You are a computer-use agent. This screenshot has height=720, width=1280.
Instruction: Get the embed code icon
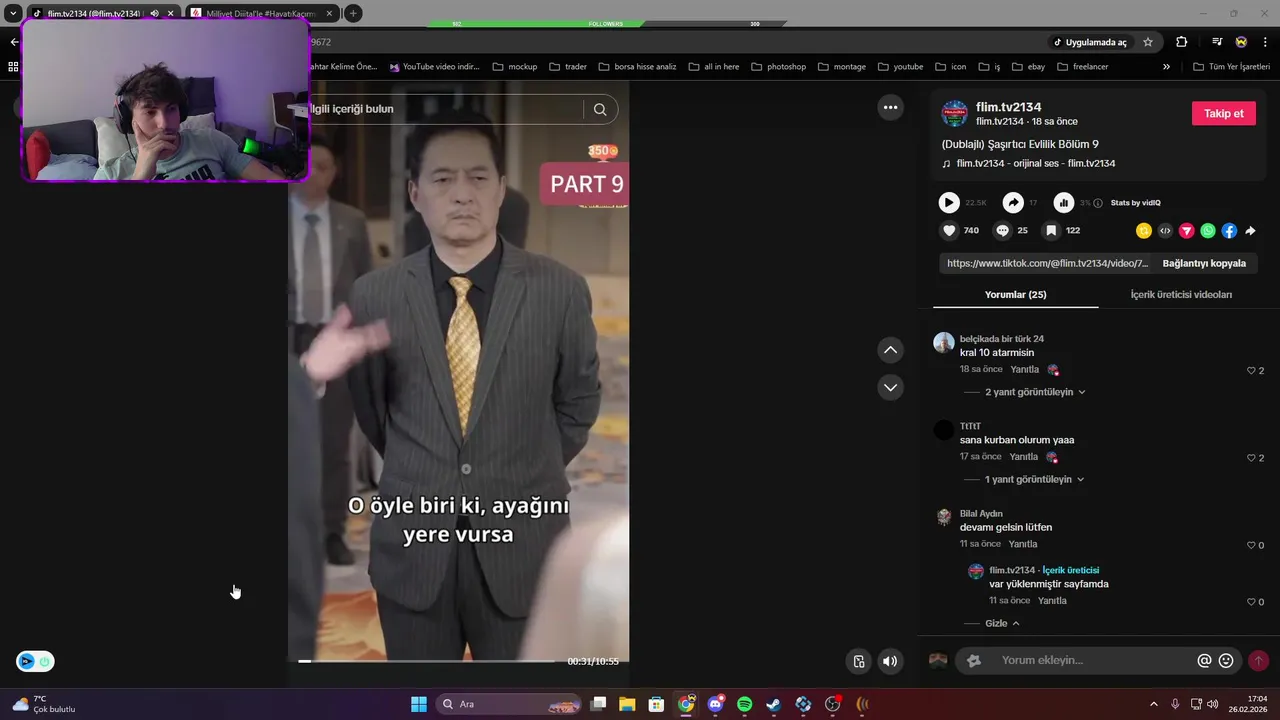click(1165, 231)
